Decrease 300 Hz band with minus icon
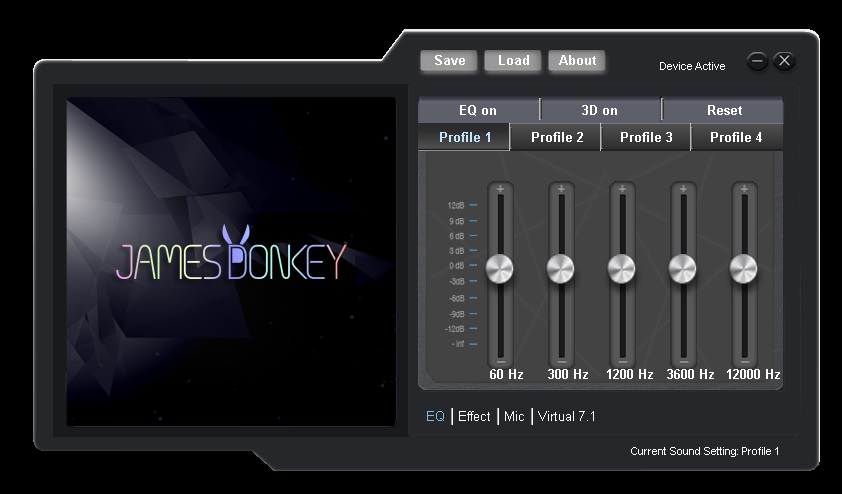Image resolution: width=842 pixels, height=494 pixels. [561, 362]
